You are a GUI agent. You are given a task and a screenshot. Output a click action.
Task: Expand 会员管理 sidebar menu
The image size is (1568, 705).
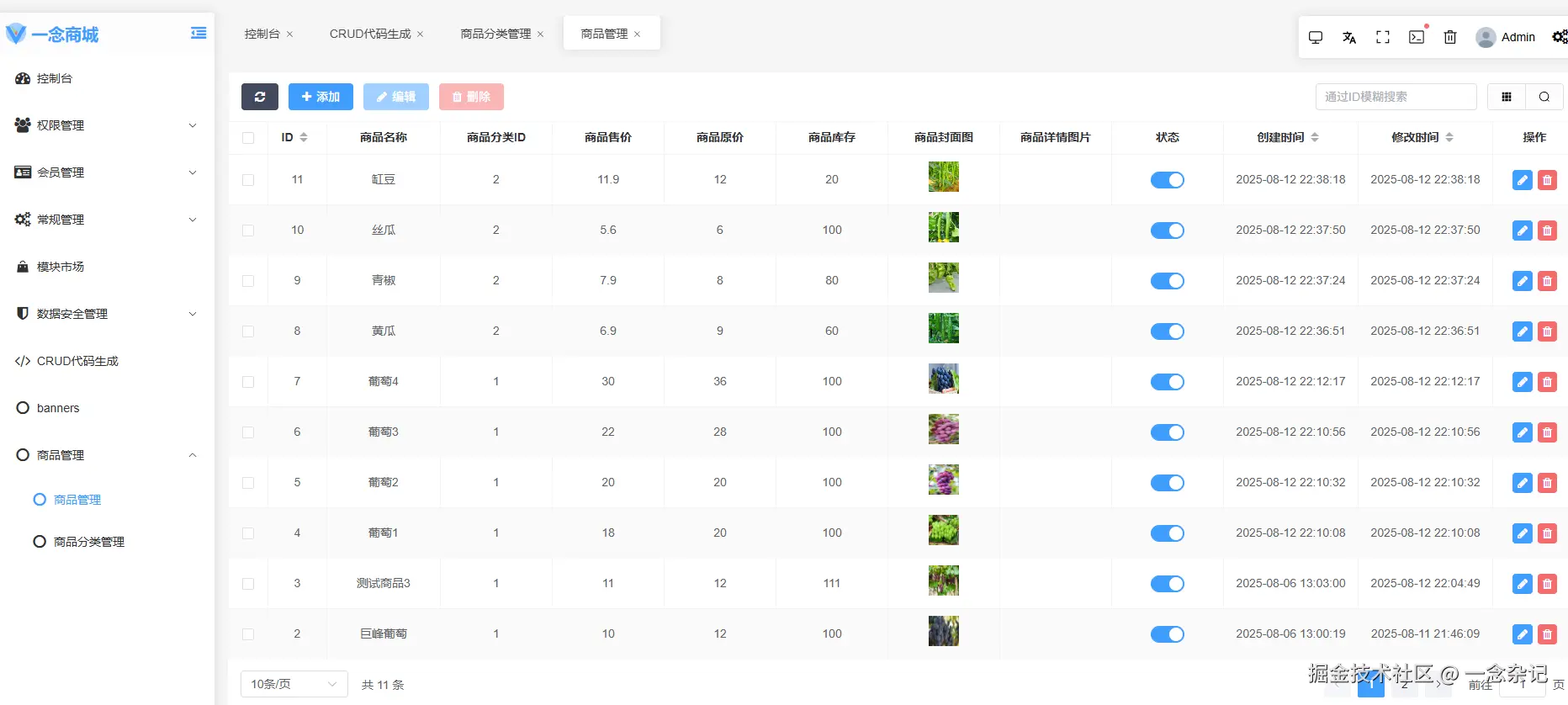(107, 172)
